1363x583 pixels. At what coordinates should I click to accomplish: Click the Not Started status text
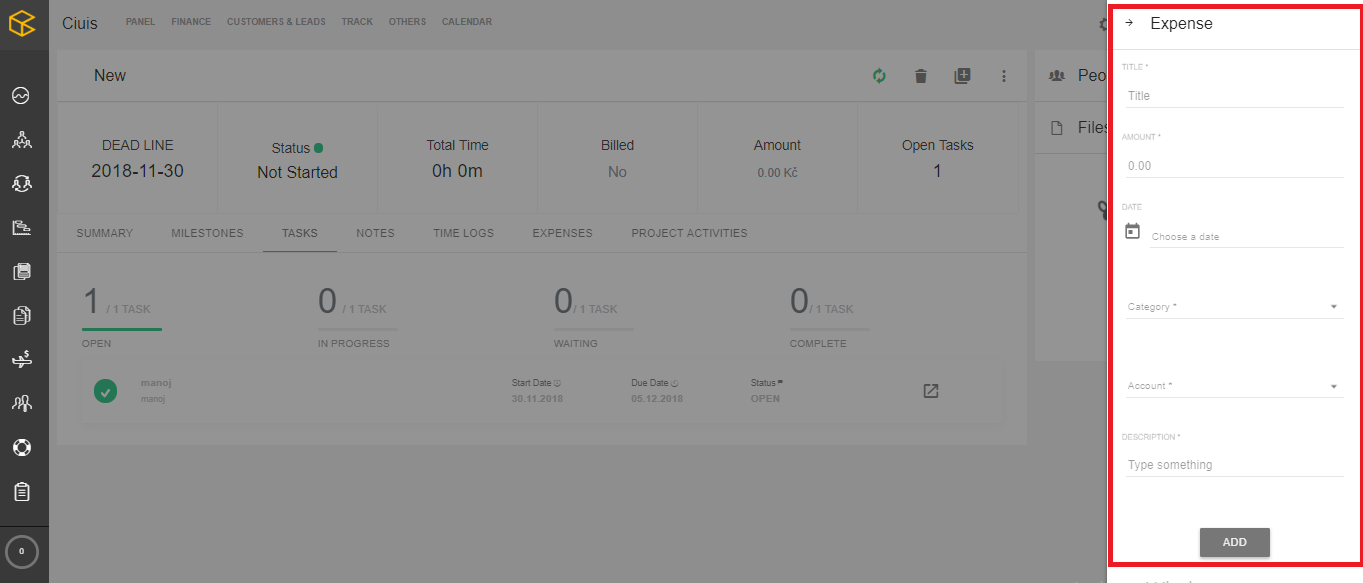coord(297,172)
